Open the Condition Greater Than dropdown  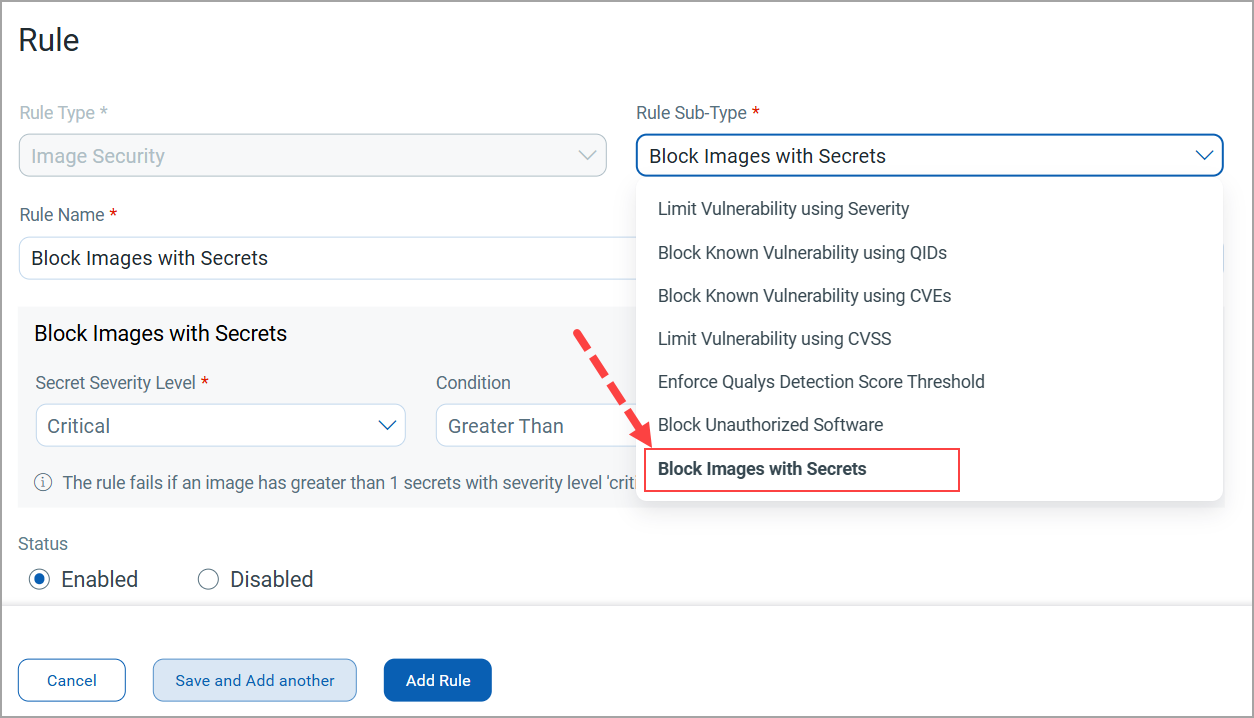pos(536,425)
